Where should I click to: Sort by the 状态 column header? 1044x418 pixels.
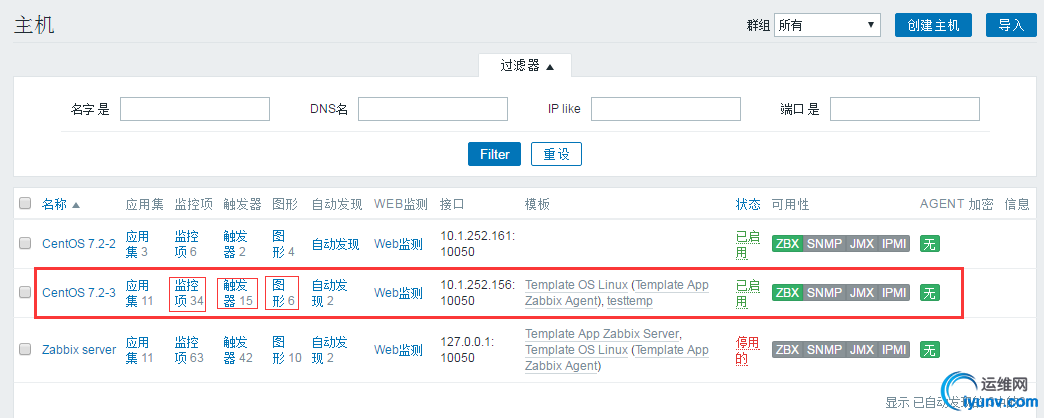pos(748,204)
